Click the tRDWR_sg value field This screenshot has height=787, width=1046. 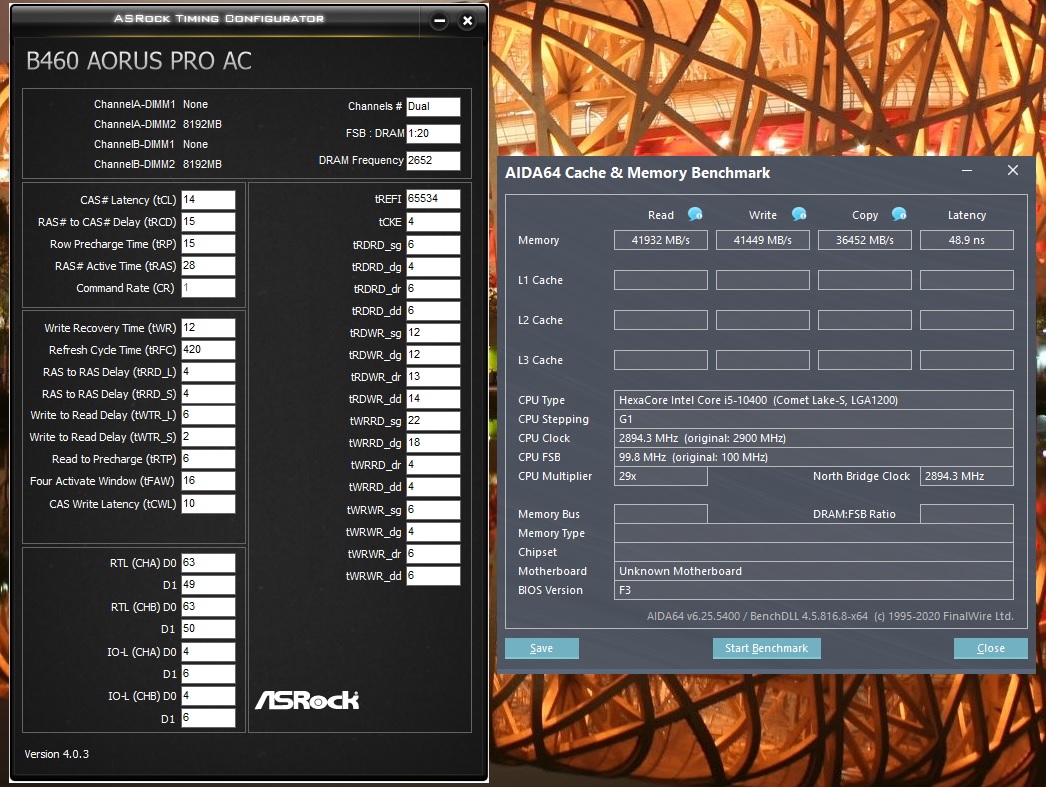coord(433,333)
